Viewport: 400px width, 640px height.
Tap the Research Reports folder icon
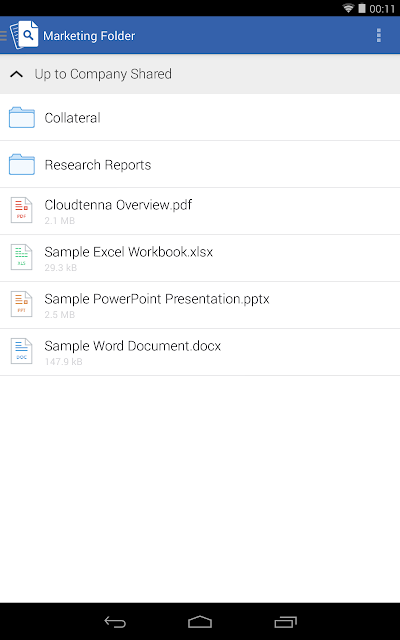tap(22, 164)
